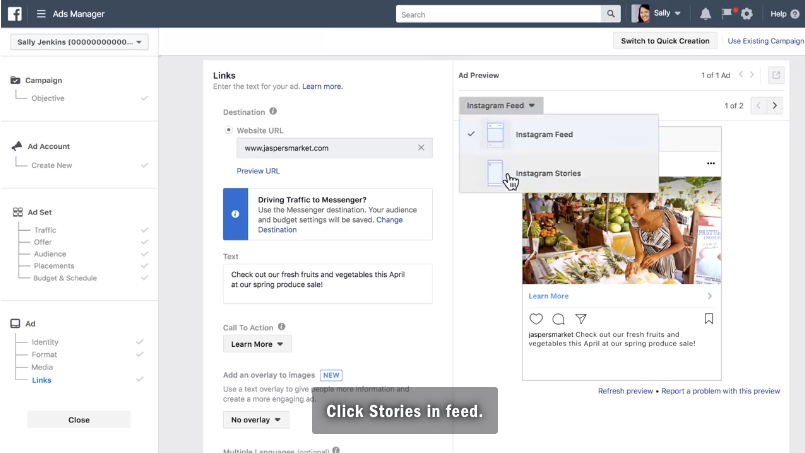Viewport: 805px width, 453px height.
Task: Click Switch to Quick Creation
Action: tap(665, 41)
